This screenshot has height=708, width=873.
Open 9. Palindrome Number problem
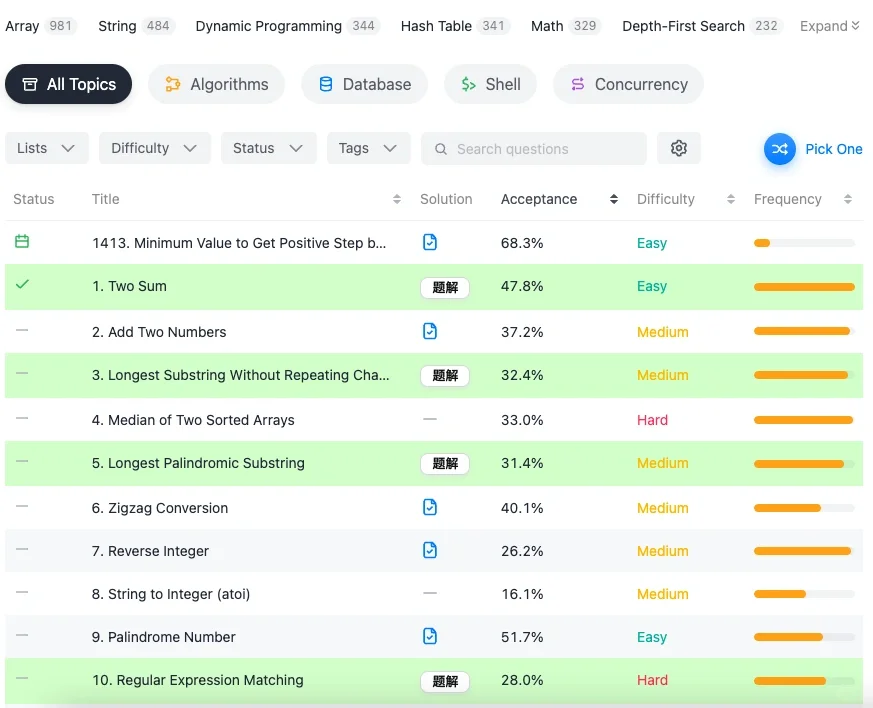[x=164, y=637]
